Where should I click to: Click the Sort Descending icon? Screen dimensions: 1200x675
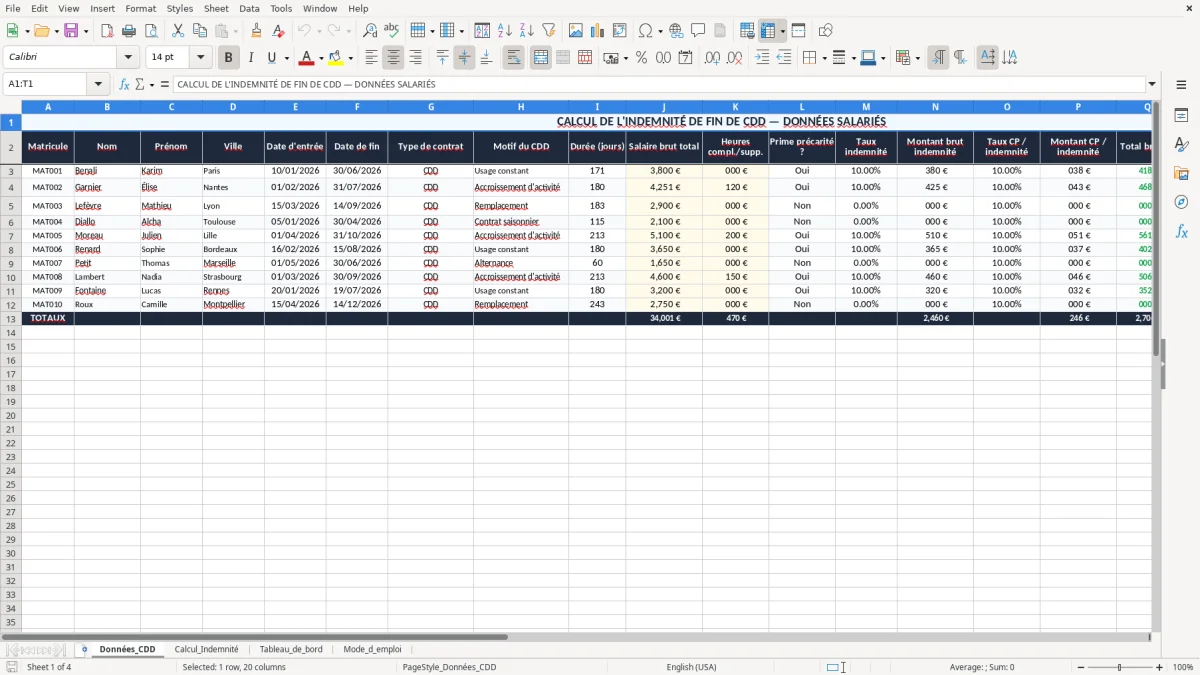click(526, 31)
